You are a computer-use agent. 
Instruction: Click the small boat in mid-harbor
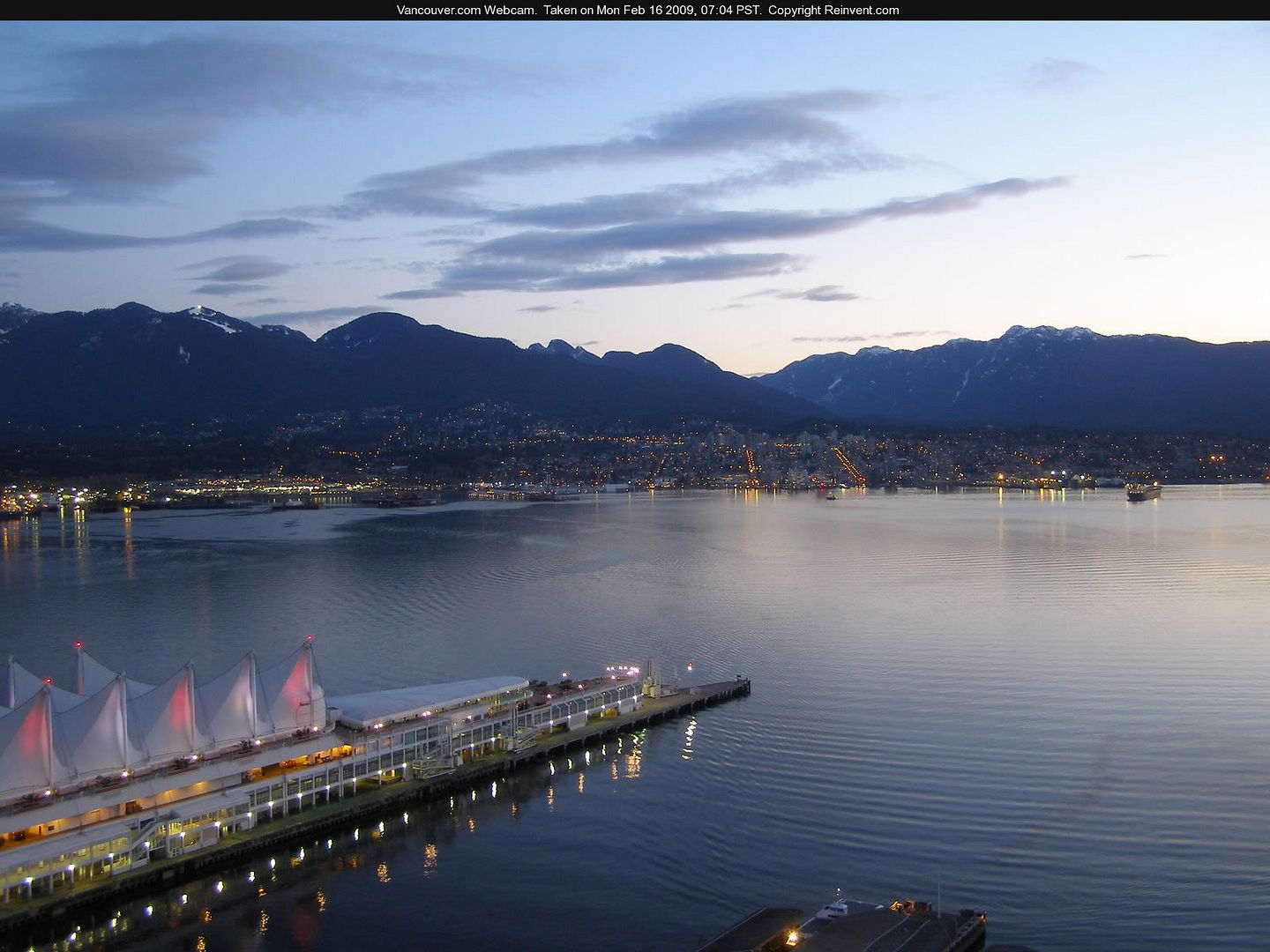tap(830, 496)
